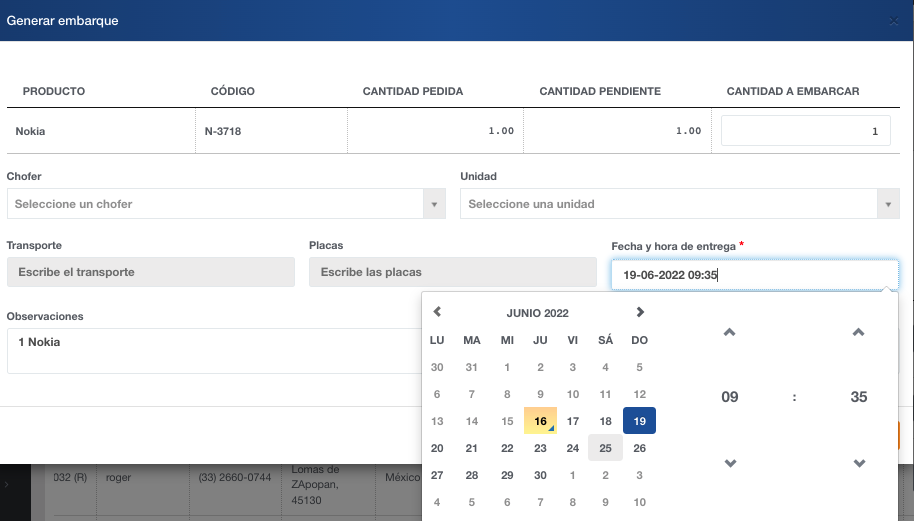Select June 16 in the calendar
Screen dimensions: 914x521
(x=540, y=422)
